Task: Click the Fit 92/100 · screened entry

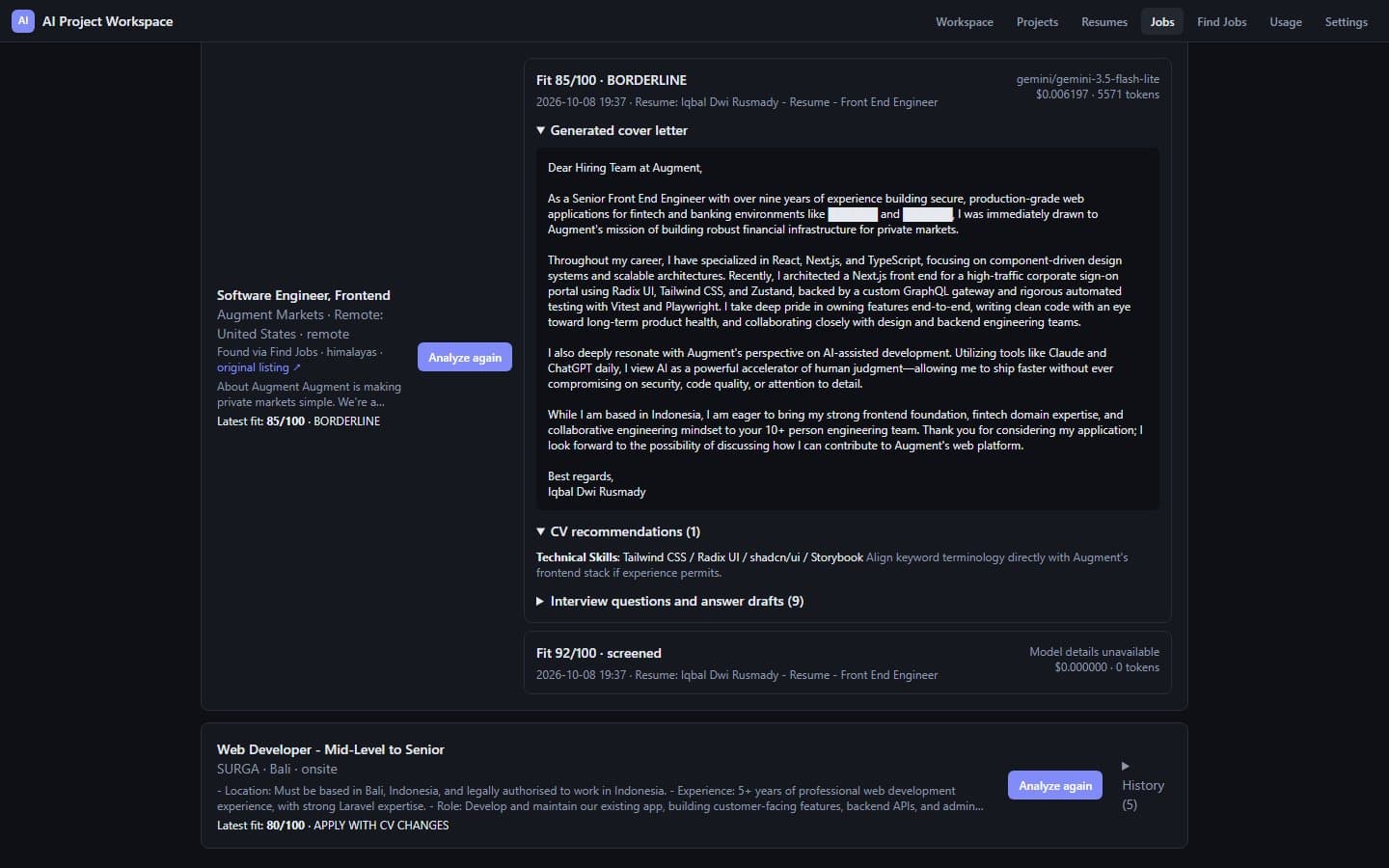Action: [599, 653]
